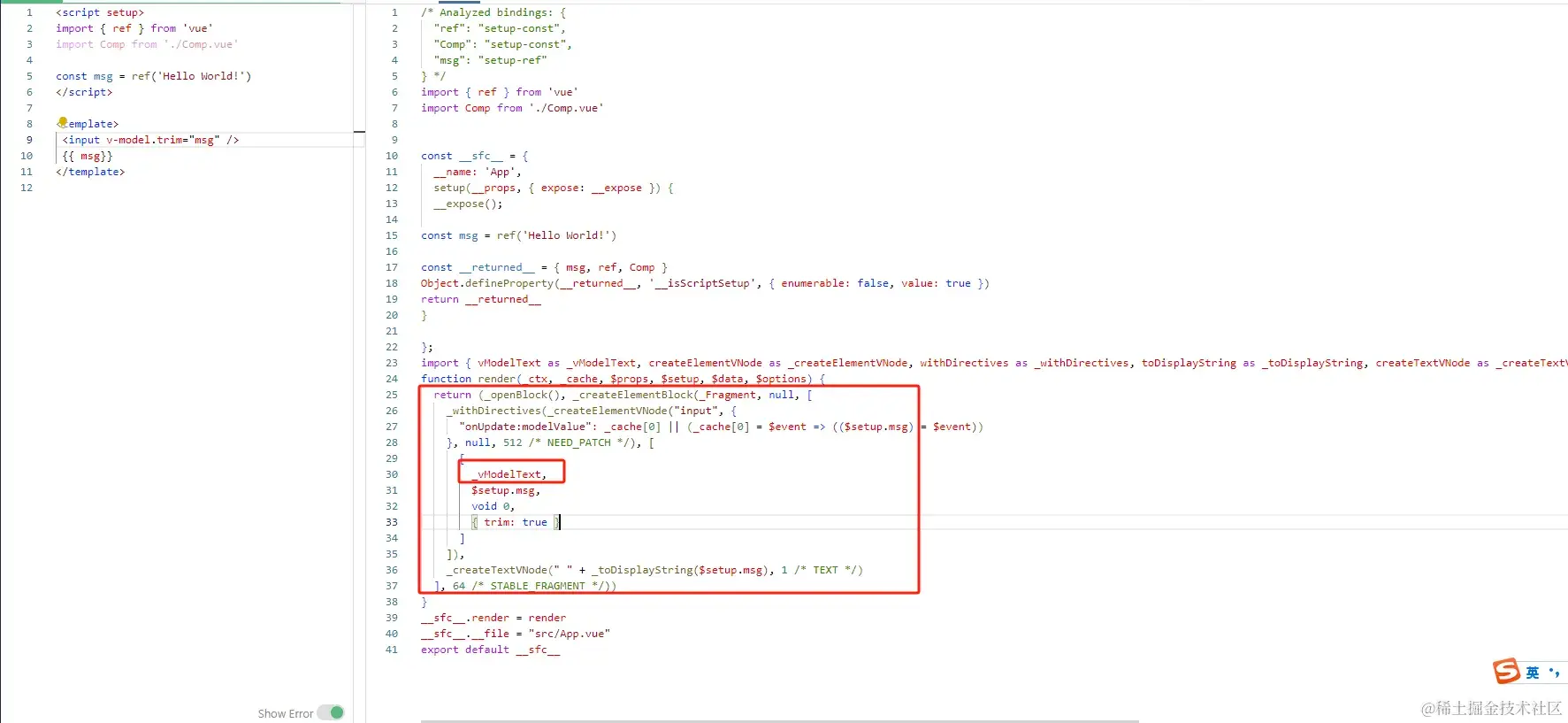The height and width of the screenshot is (723, 1568).
Task: Click the _withDirectives(_createElementVNode("input" line
Action: point(592,411)
